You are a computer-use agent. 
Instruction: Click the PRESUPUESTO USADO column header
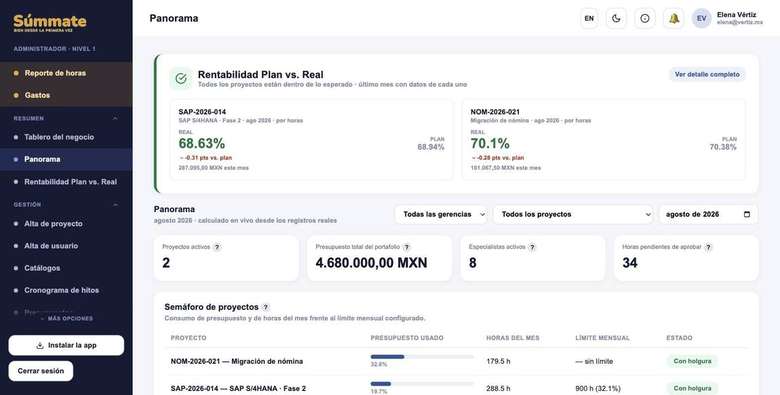(407, 338)
